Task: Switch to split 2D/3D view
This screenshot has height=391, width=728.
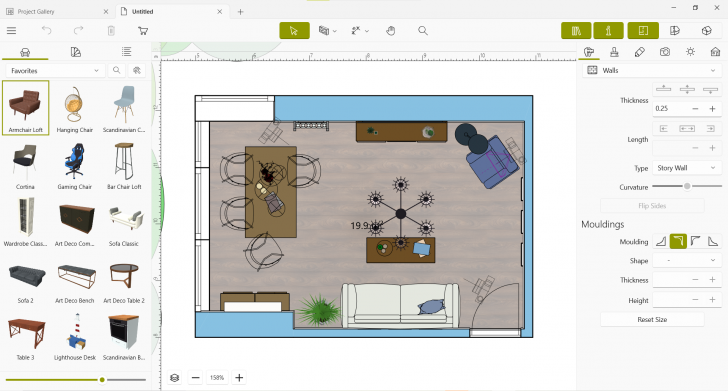Action: click(675, 31)
